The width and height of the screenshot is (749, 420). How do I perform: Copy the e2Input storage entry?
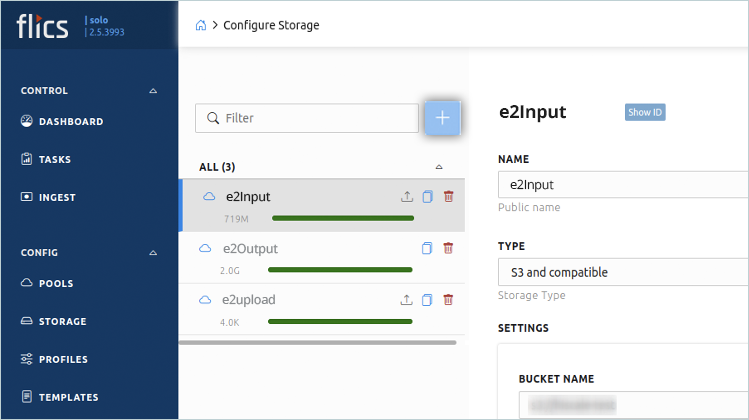click(x=428, y=197)
